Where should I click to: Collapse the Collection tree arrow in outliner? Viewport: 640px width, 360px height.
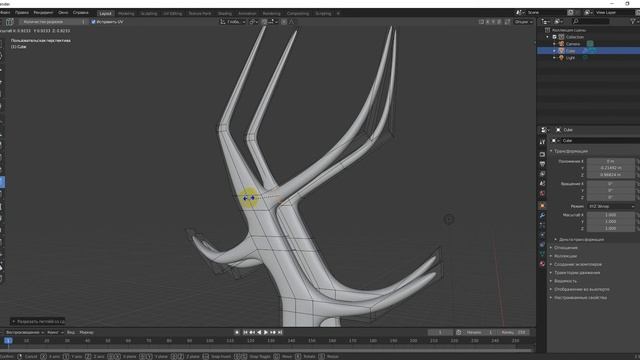548,37
